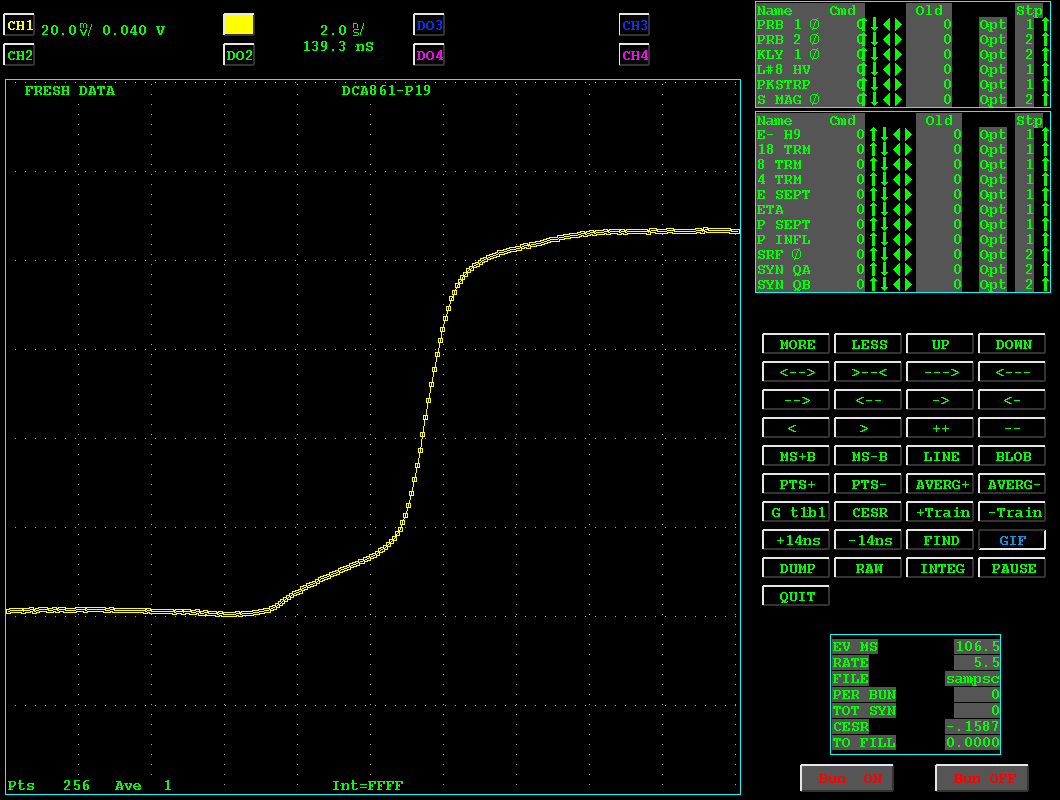Click the +14ns button
This screenshot has width=1060, height=800.
coord(796,540)
